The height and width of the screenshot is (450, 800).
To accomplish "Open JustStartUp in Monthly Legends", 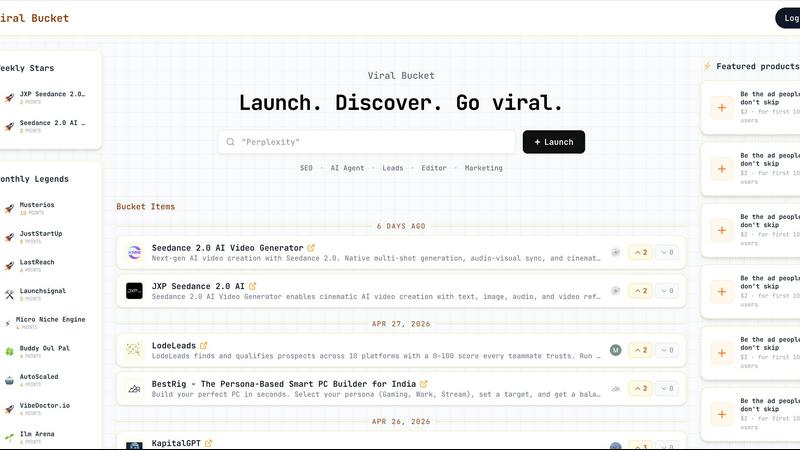I will (41, 234).
